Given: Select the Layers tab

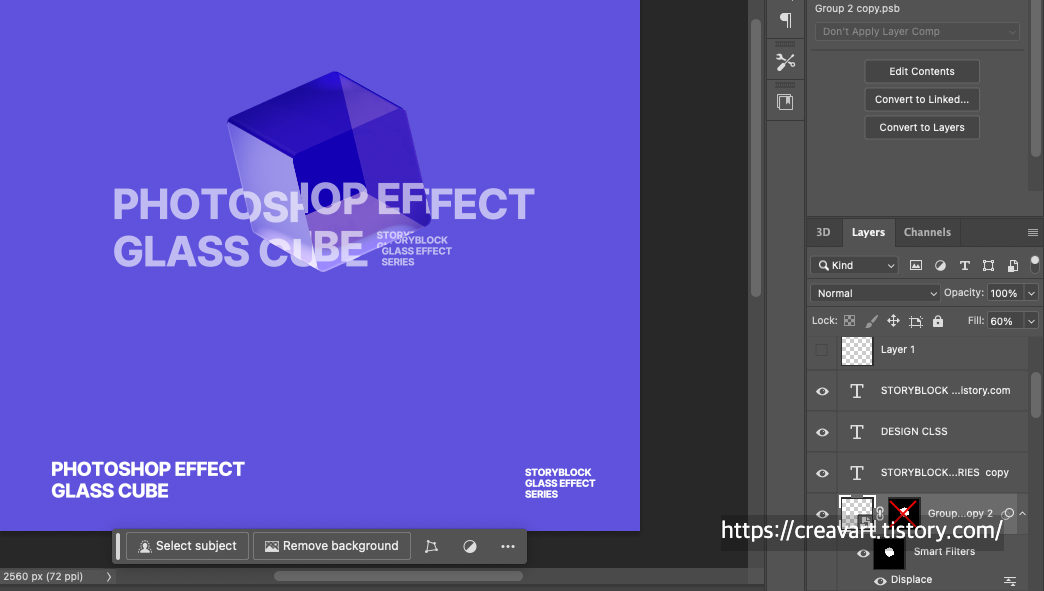Looking at the screenshot, I should click(x=868, y=232).
